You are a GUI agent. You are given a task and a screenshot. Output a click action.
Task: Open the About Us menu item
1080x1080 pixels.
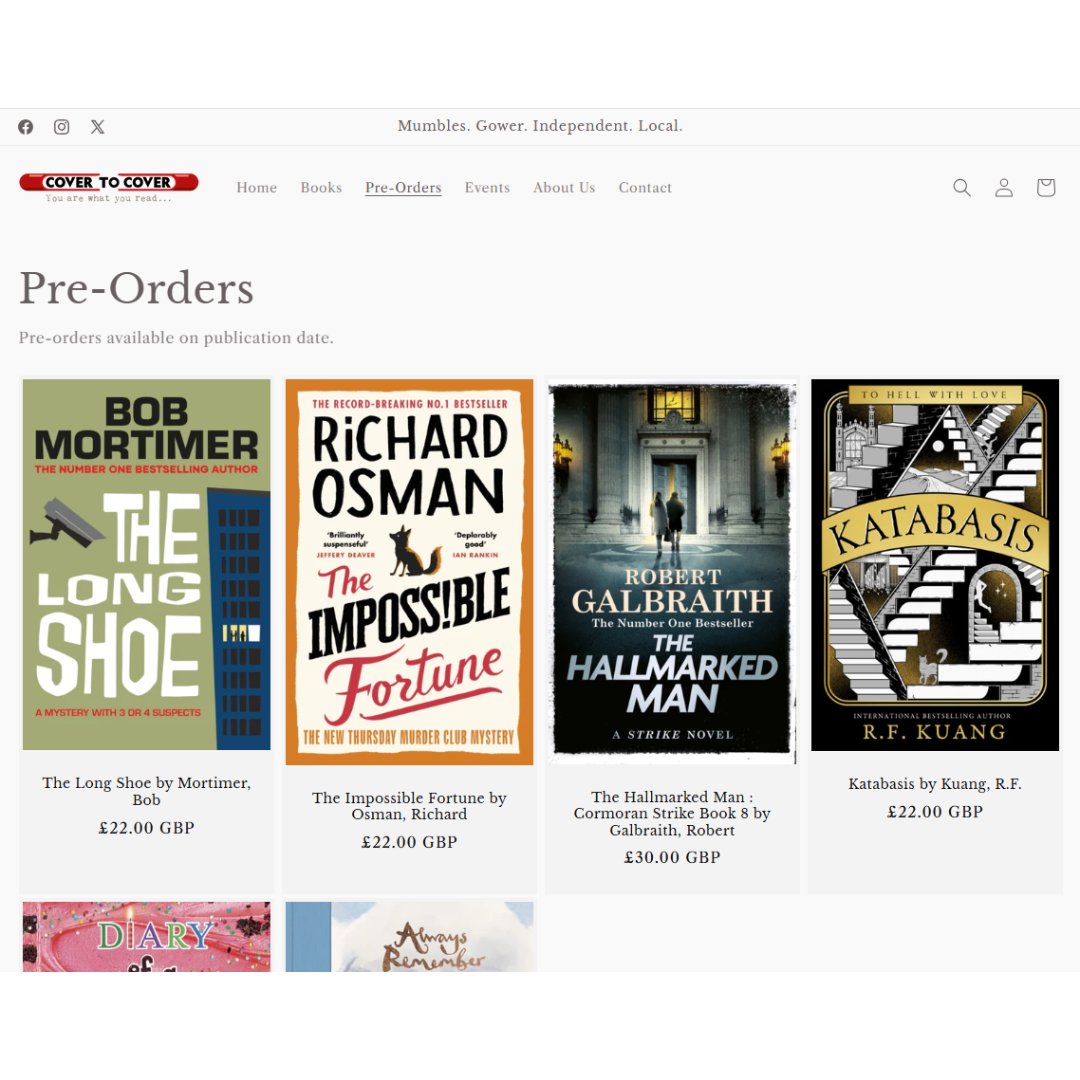point(564,187)
